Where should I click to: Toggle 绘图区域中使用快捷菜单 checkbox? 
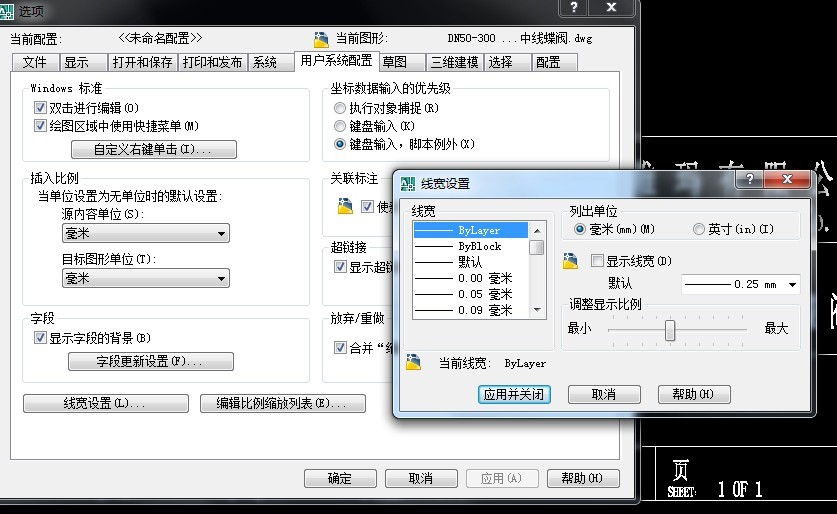[40, 126]
